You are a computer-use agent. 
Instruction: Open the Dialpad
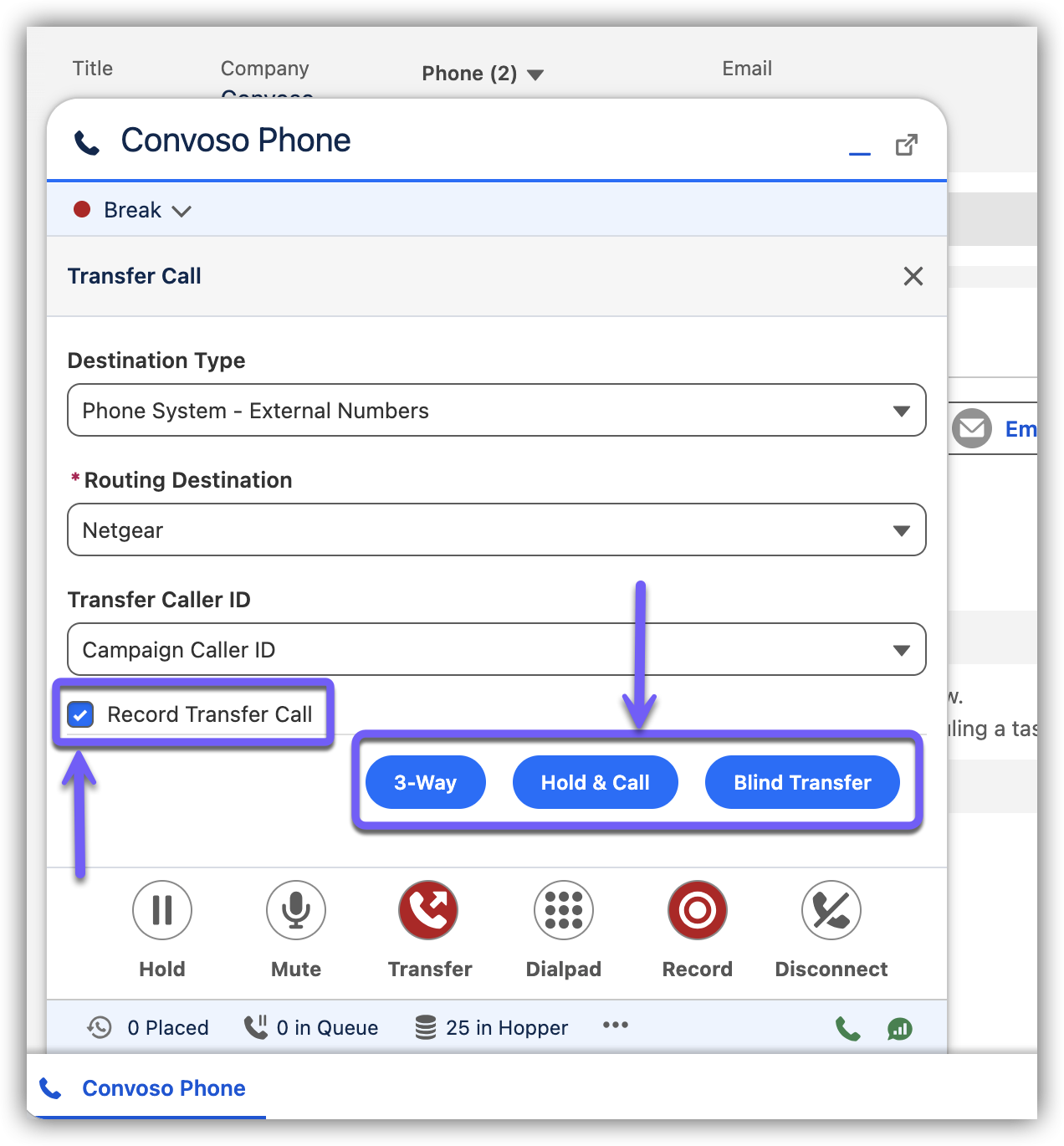click(564, 910)
